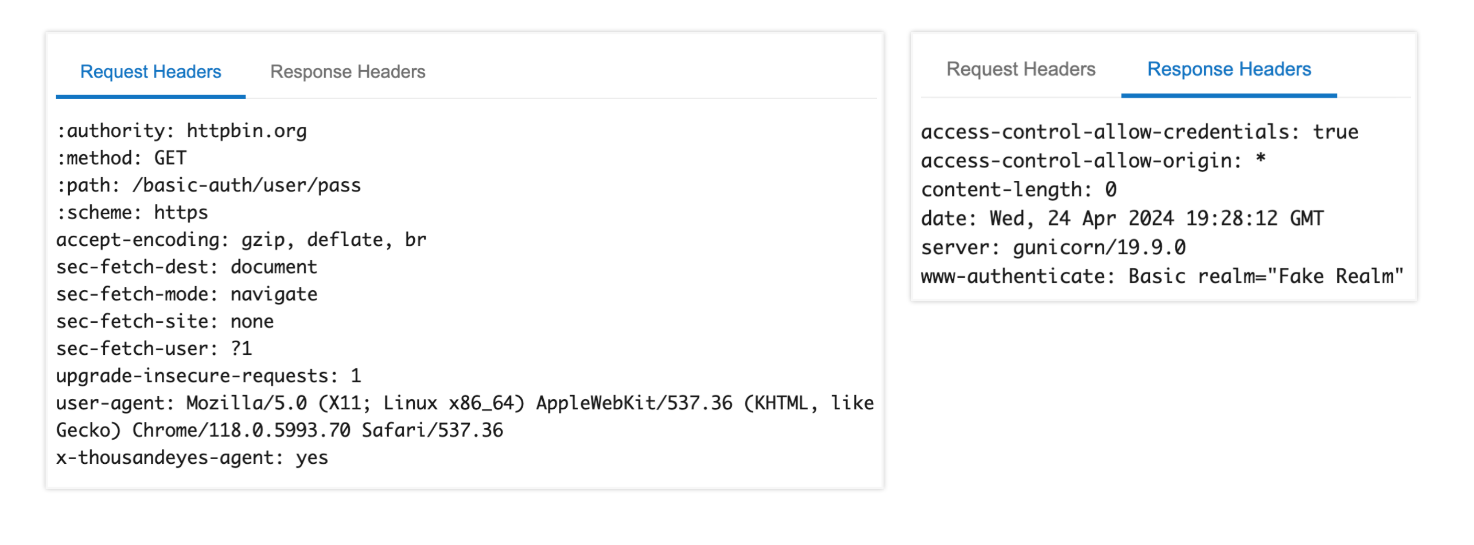Click the accept-encoding header line
The height and width of the screenshot is (545, 1474).
[x=242, y=240]
